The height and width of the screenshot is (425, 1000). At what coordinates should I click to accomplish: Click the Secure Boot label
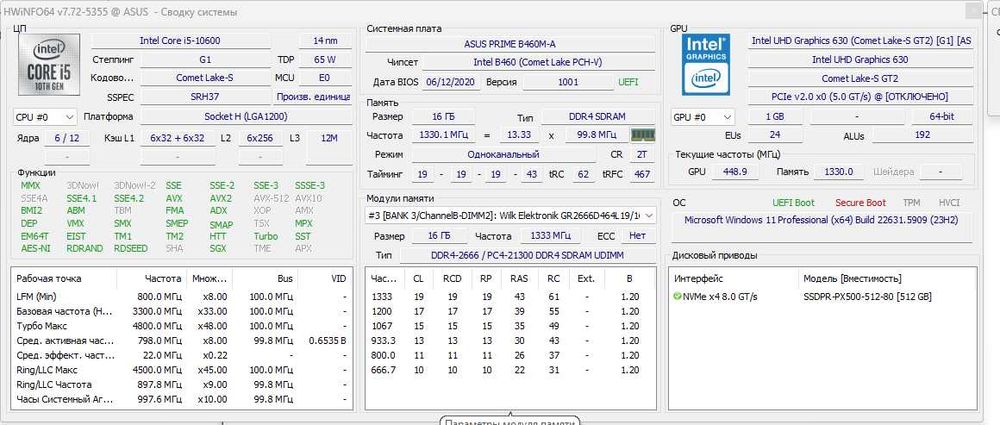coord(860,203)
